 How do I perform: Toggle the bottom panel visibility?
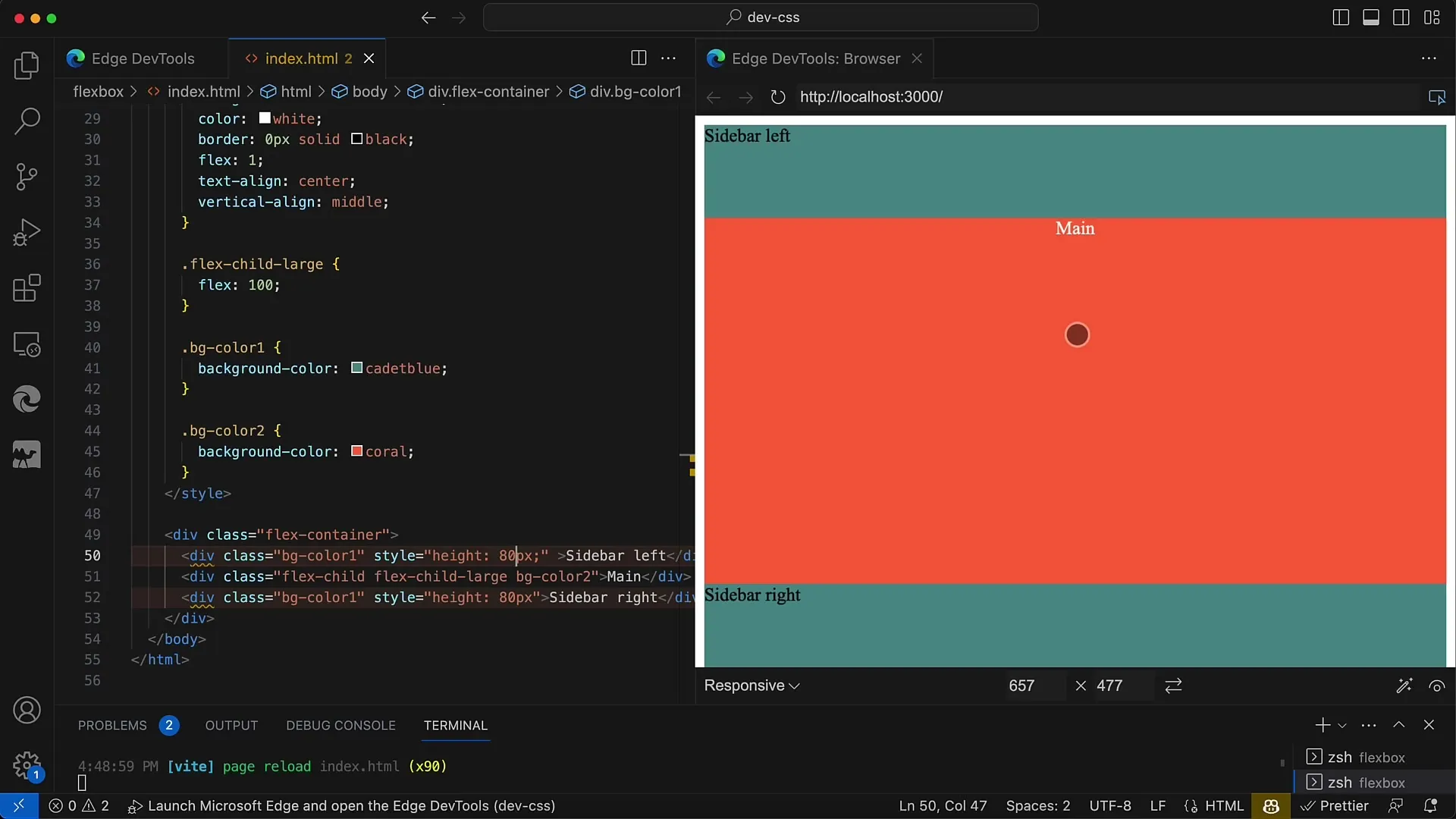pyautogui.click(x=1371, y=17)
